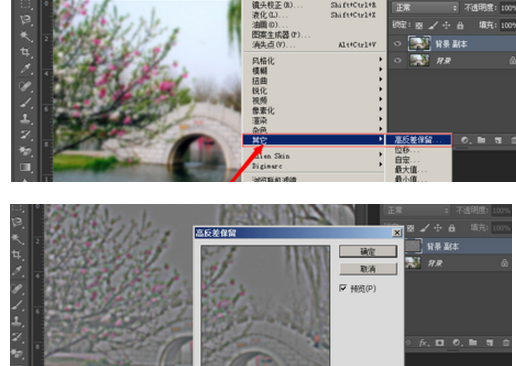The width and height of the screenshot is (516, 366).
Task: Click the preview image inside the 高反差保留 dialog
Action: [x=265, y=306]
